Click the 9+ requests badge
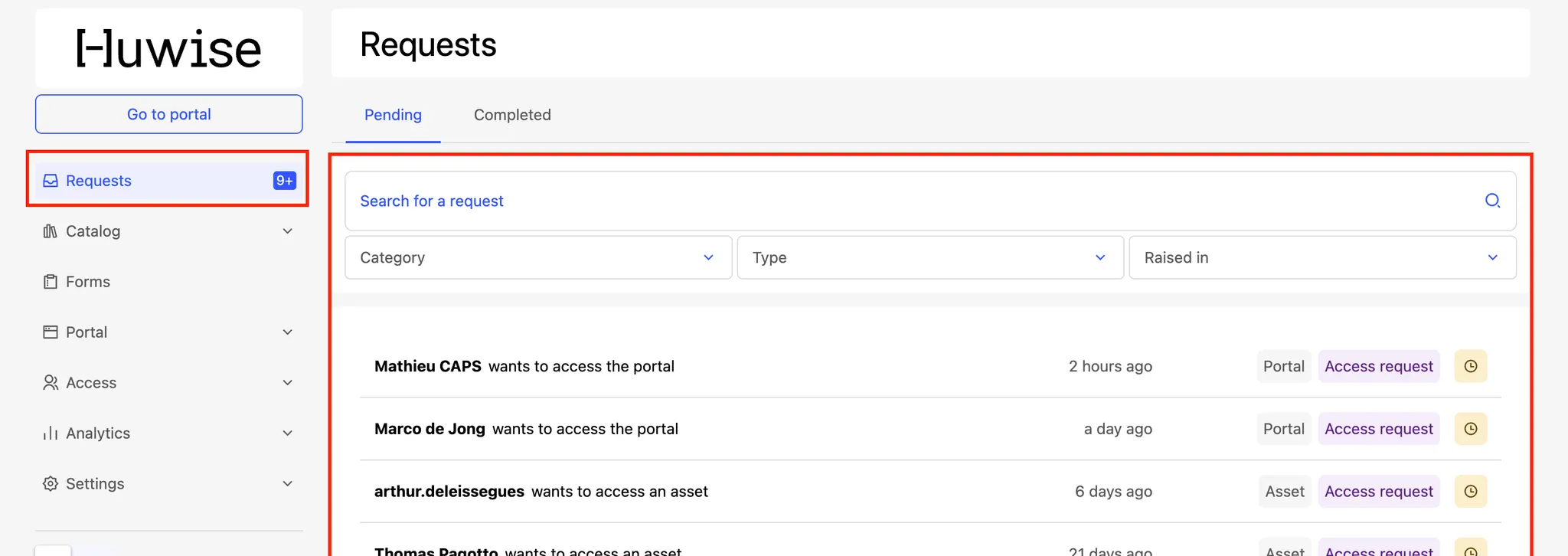 284,181
